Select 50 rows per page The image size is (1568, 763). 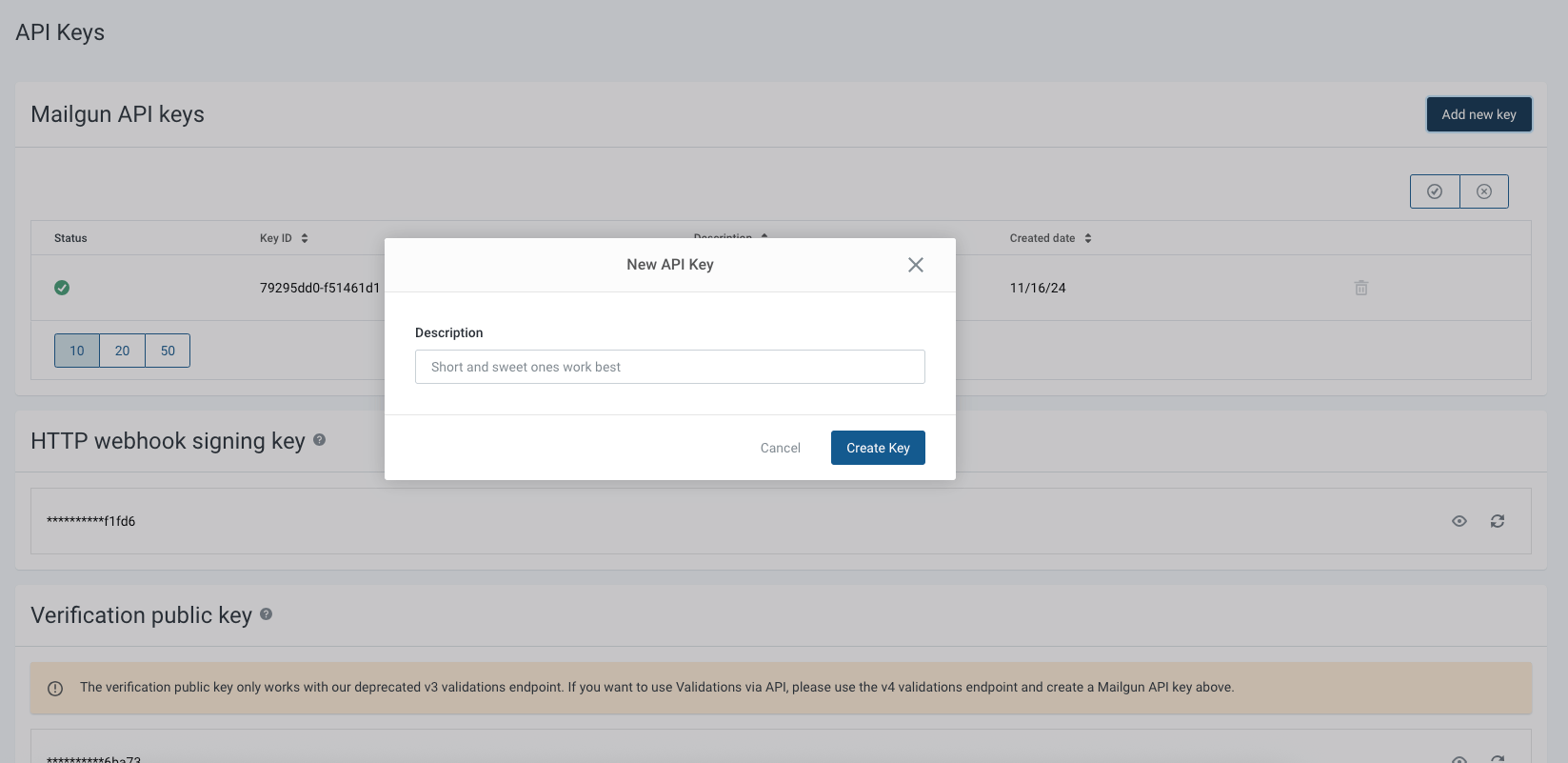[x=168, y=351]
